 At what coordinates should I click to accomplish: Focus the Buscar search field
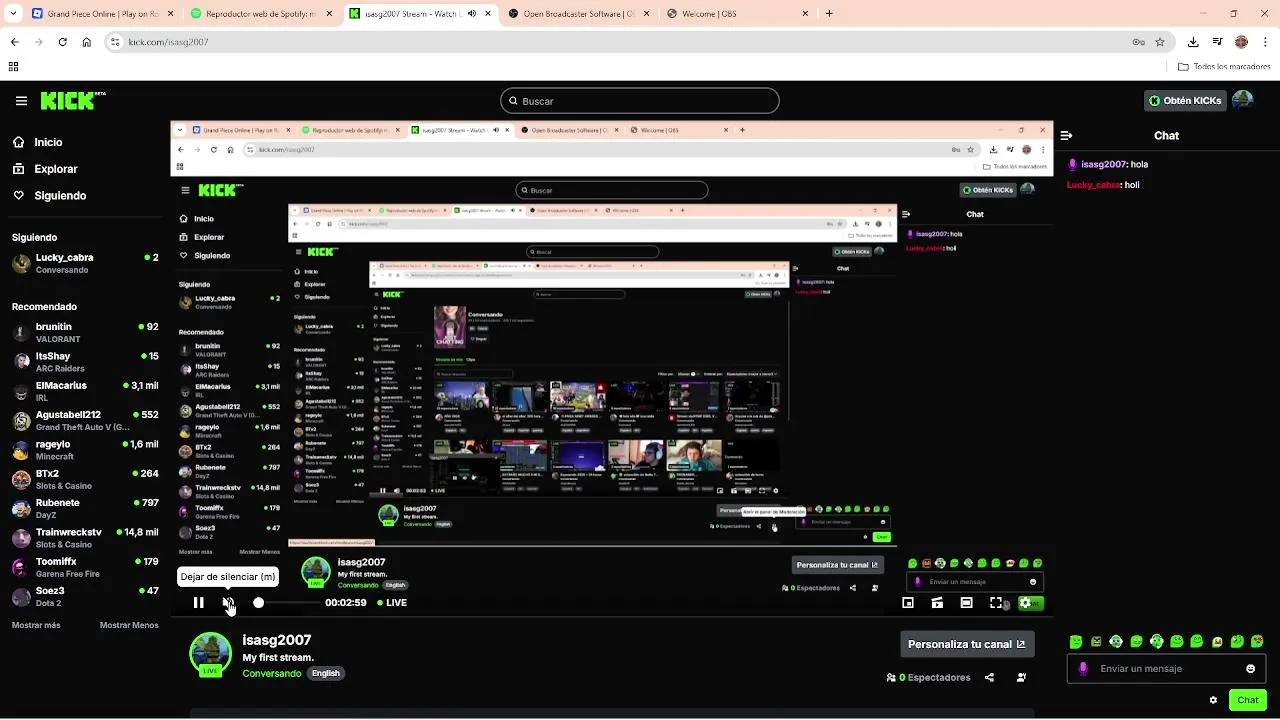coord(640,101)
